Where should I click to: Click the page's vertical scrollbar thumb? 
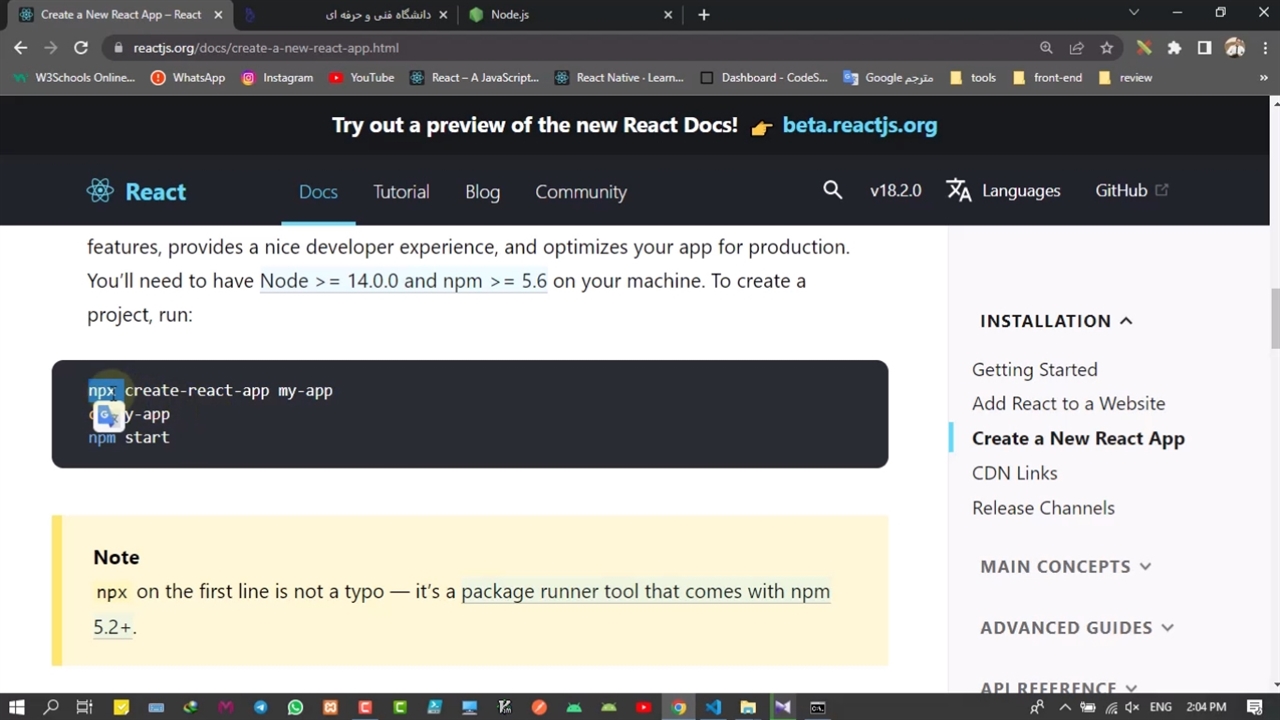tap(1275, 318)
